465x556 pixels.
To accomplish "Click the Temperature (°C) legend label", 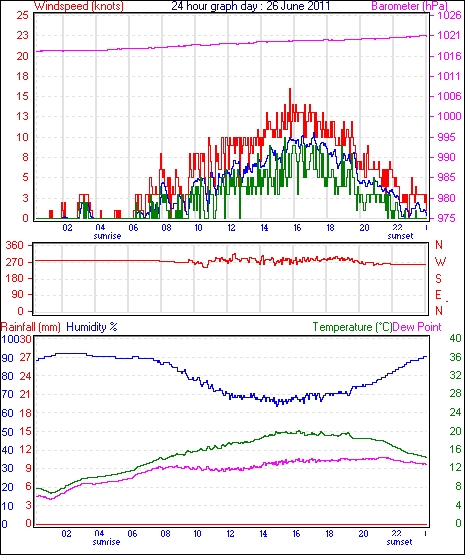I will [x=353, y=327].
